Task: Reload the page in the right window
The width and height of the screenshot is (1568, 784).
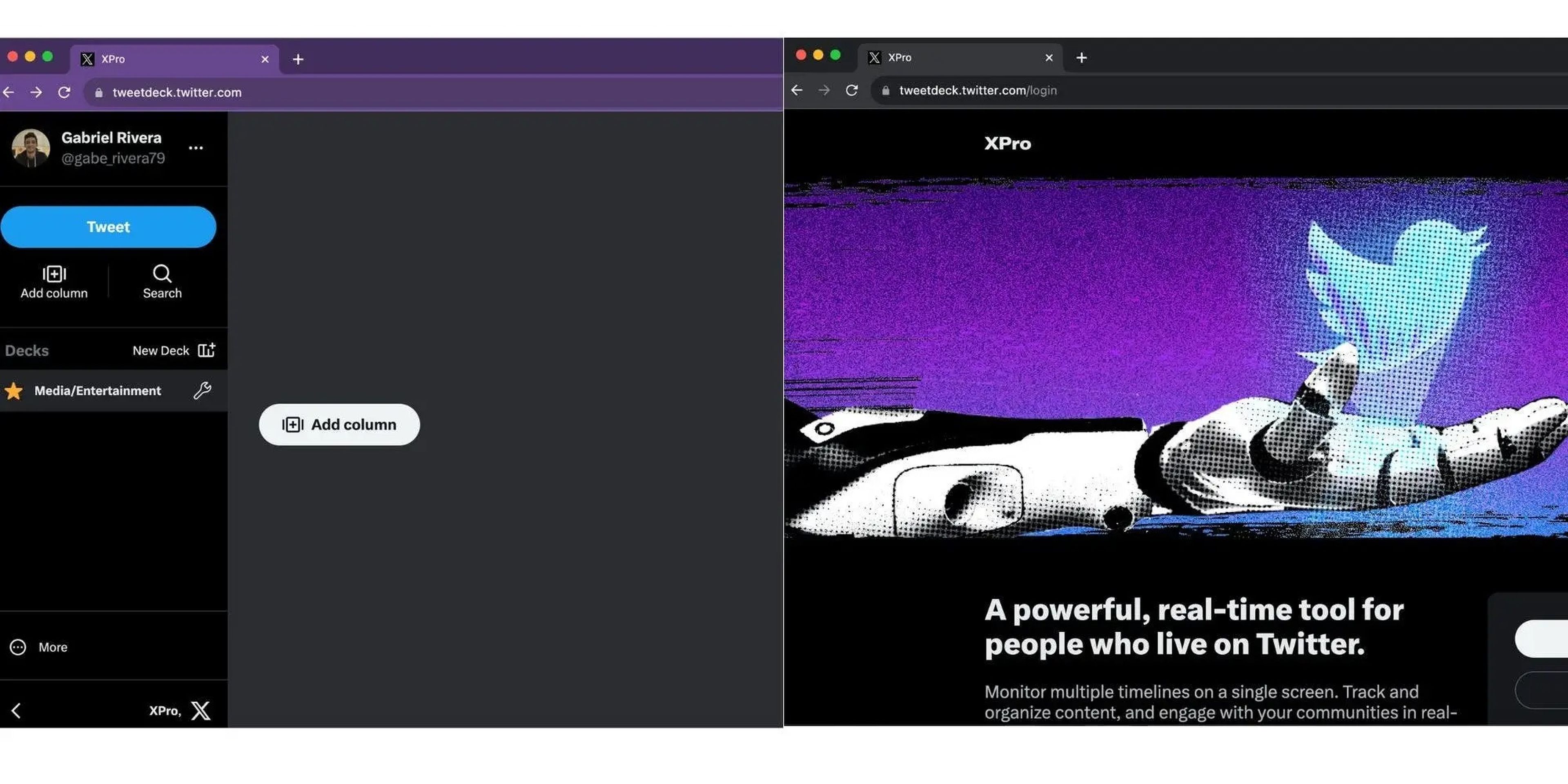Action: [x=851, y=90]
